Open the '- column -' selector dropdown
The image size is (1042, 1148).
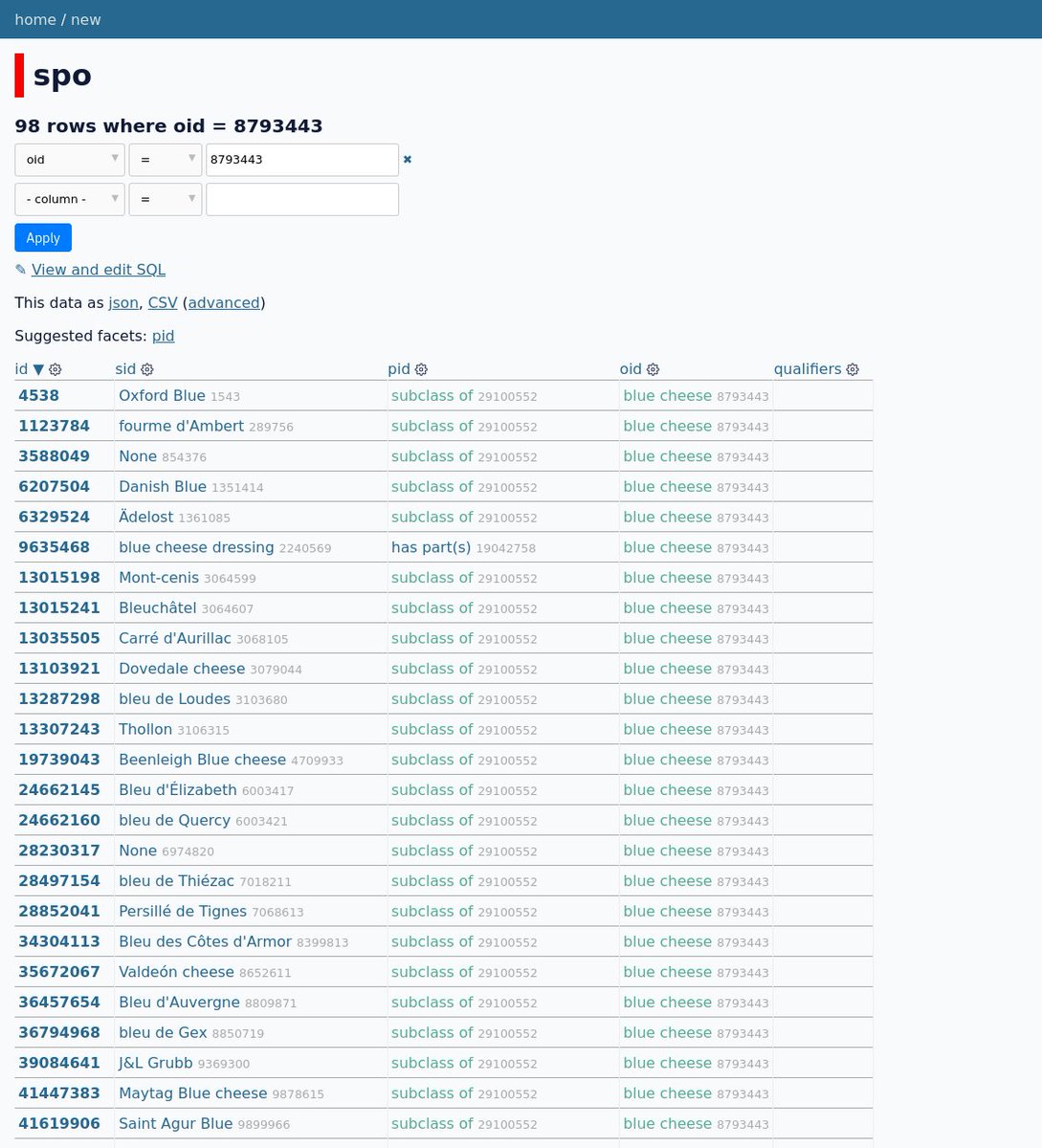coord(70,199)
